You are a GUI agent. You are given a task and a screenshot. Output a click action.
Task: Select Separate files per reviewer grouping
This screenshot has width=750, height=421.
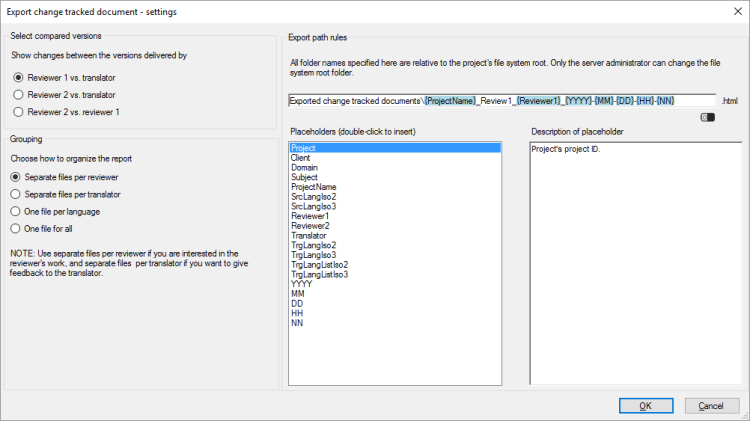click(17, 176)
